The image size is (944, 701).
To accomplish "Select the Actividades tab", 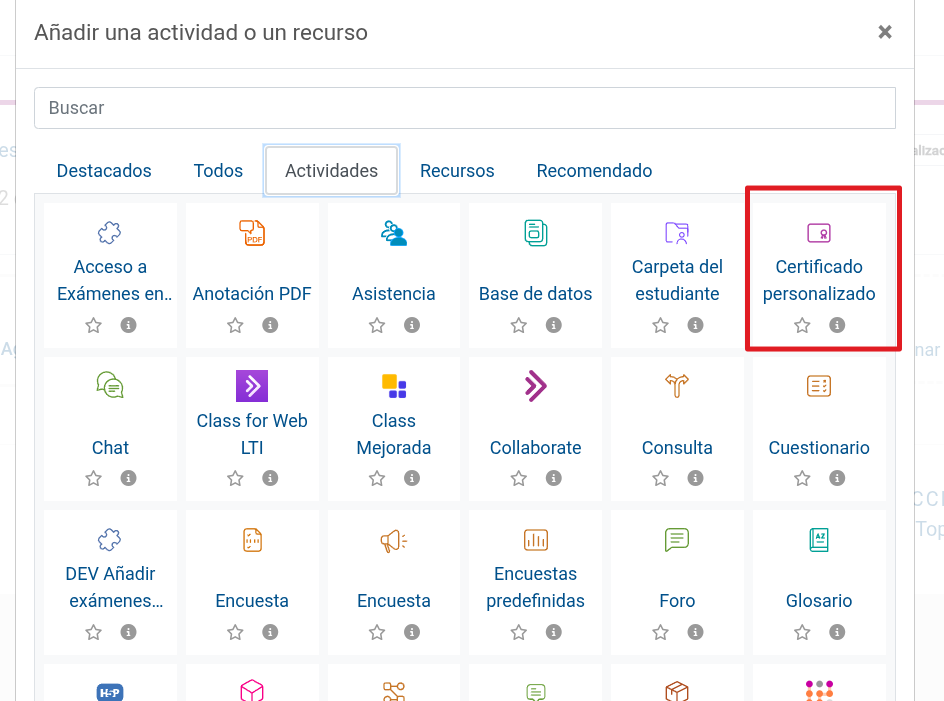I will 331,170.
